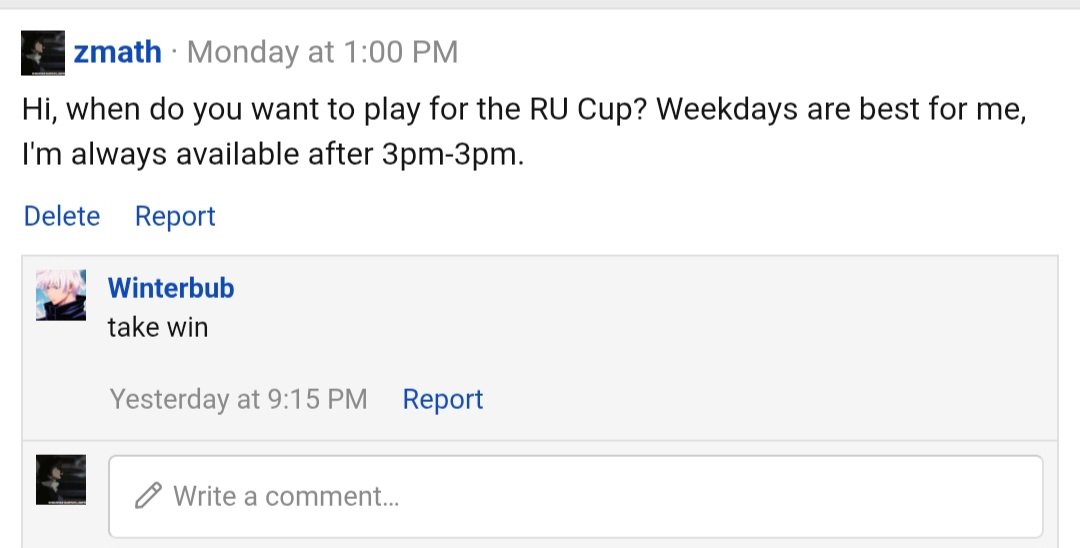Open Winterbub's profile from the username
The image size is (1080, 548).
tap(171, 288)
